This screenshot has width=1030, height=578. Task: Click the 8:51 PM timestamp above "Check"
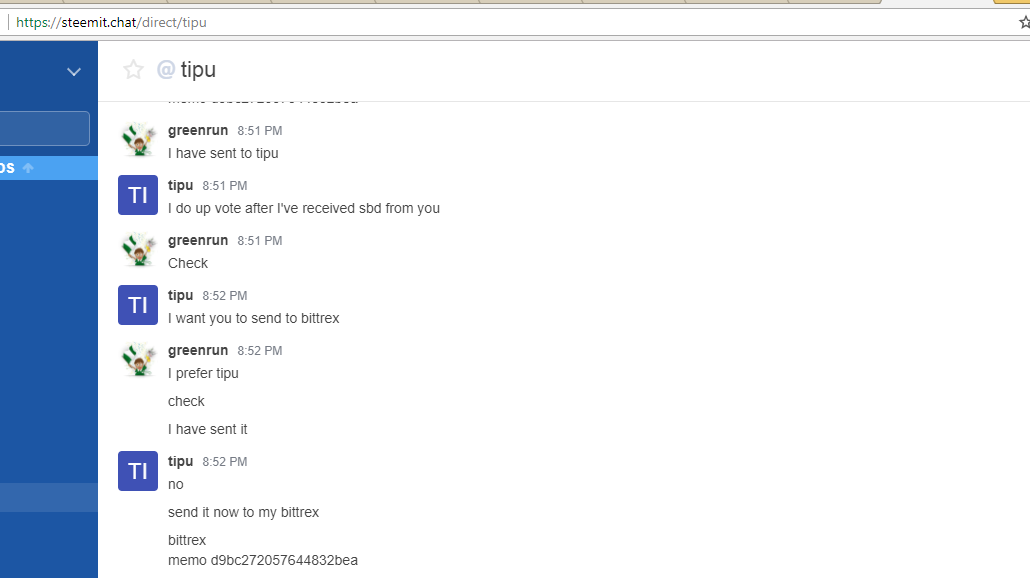pos(260,241)
